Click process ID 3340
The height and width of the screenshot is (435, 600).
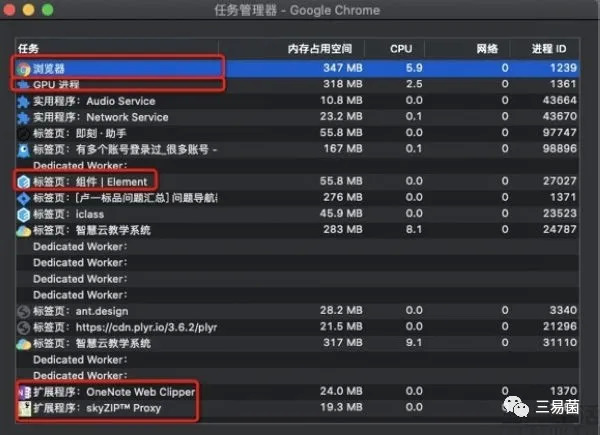point(563,310)
